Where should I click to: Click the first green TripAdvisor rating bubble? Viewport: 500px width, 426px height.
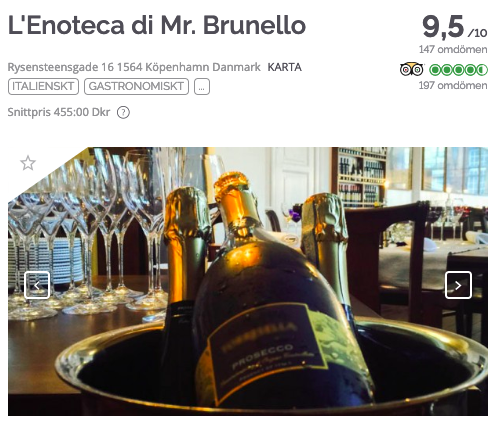435,70
